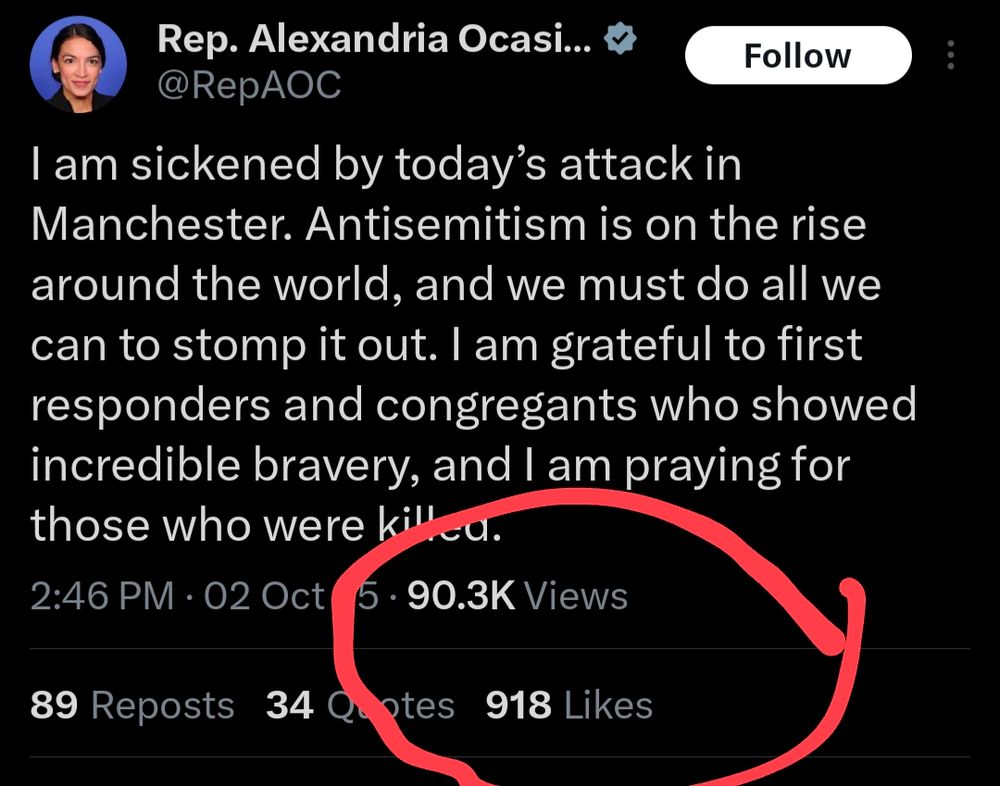This screenshot has height=786, width=1000.
Task: Follow the RepAOC account
Action: click(x=797, y=55)
